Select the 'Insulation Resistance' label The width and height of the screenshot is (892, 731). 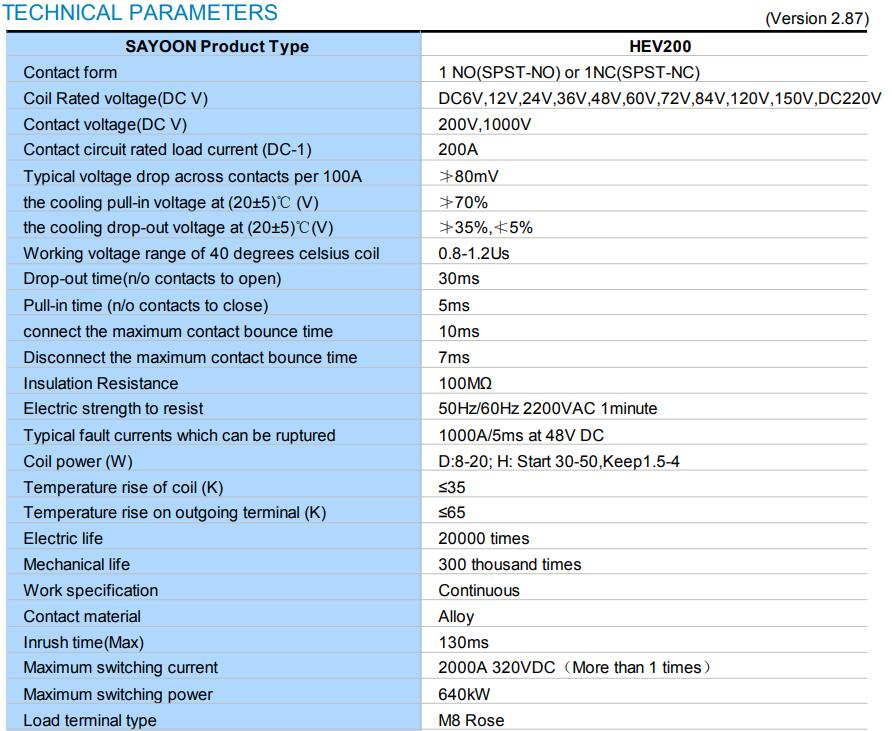tap(101, 383)
